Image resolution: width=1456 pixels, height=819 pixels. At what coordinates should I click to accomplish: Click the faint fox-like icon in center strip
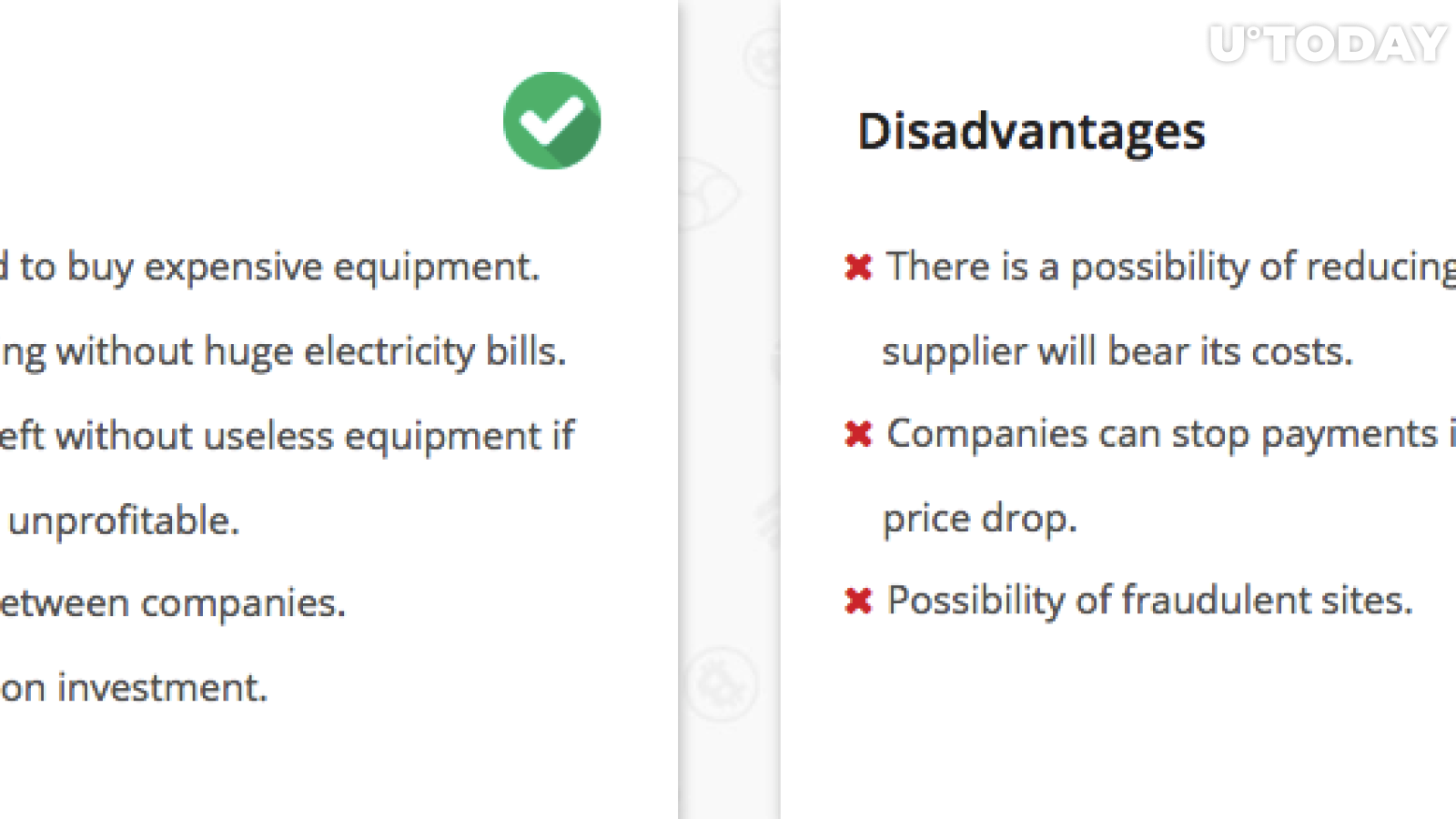tap(711, 194)
